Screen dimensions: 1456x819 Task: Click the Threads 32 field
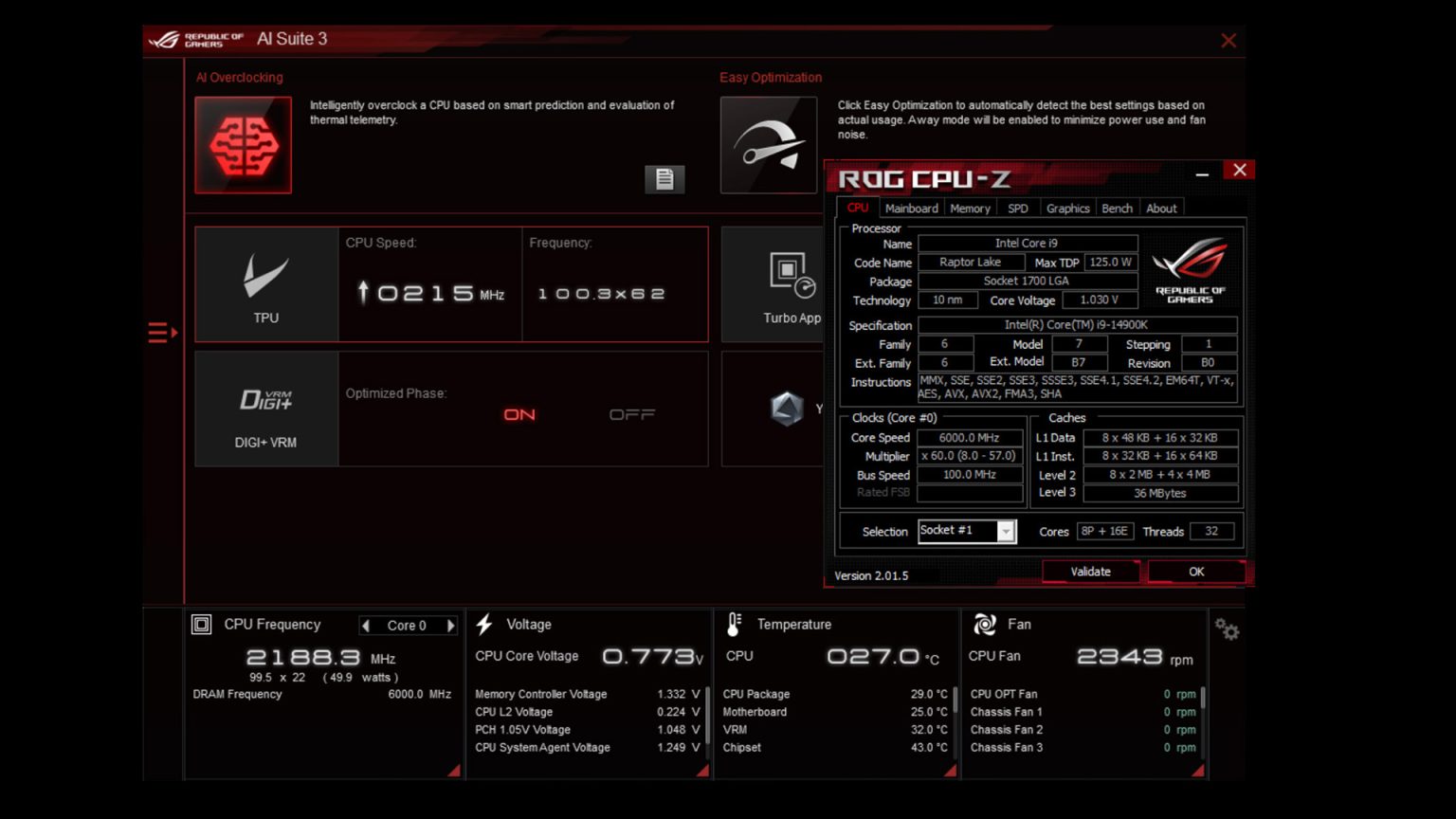coord(1211,531)
